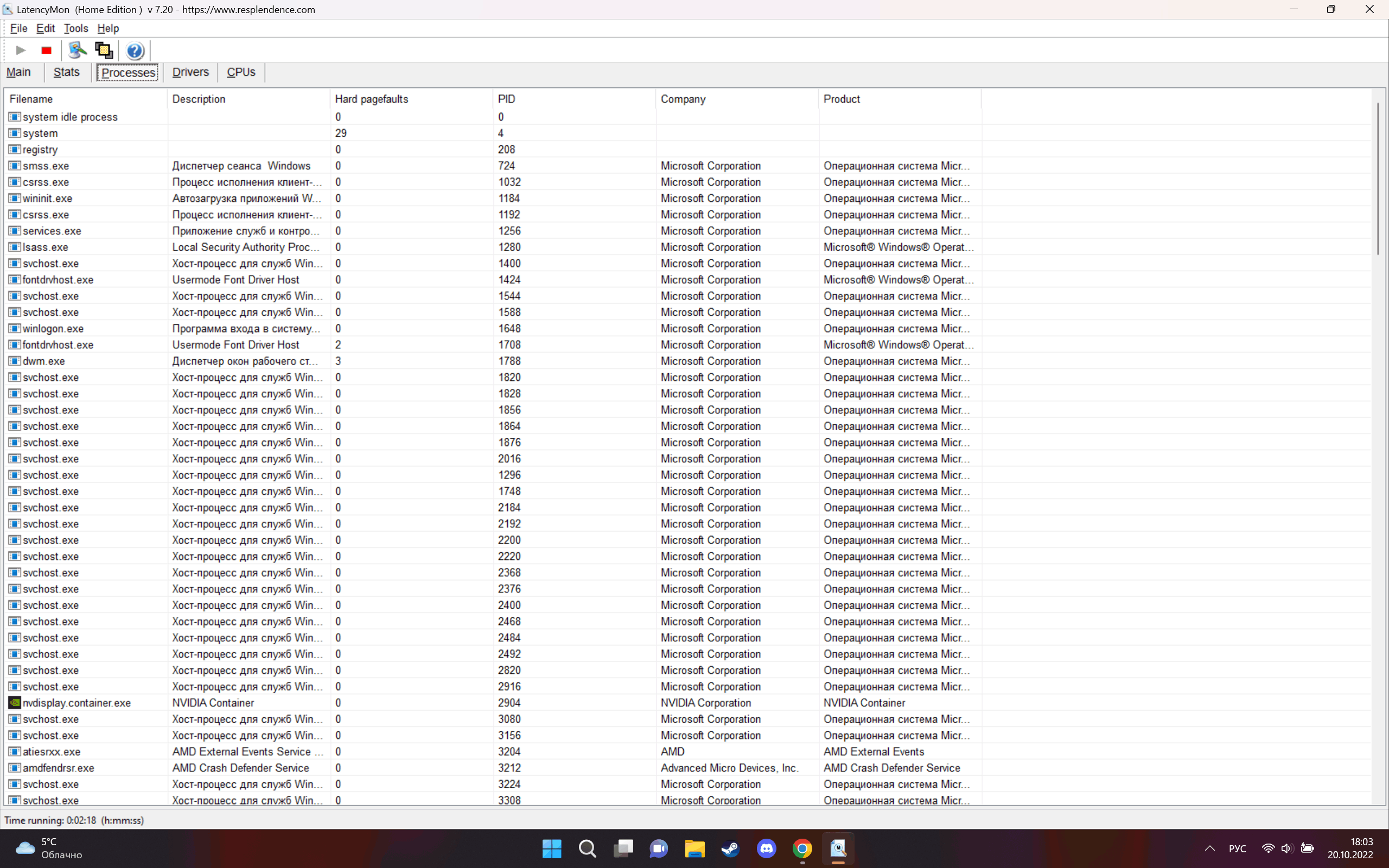Click the atiesrxx.exe process icon
Screen dimensions: 1389x868
pos(14,751)
